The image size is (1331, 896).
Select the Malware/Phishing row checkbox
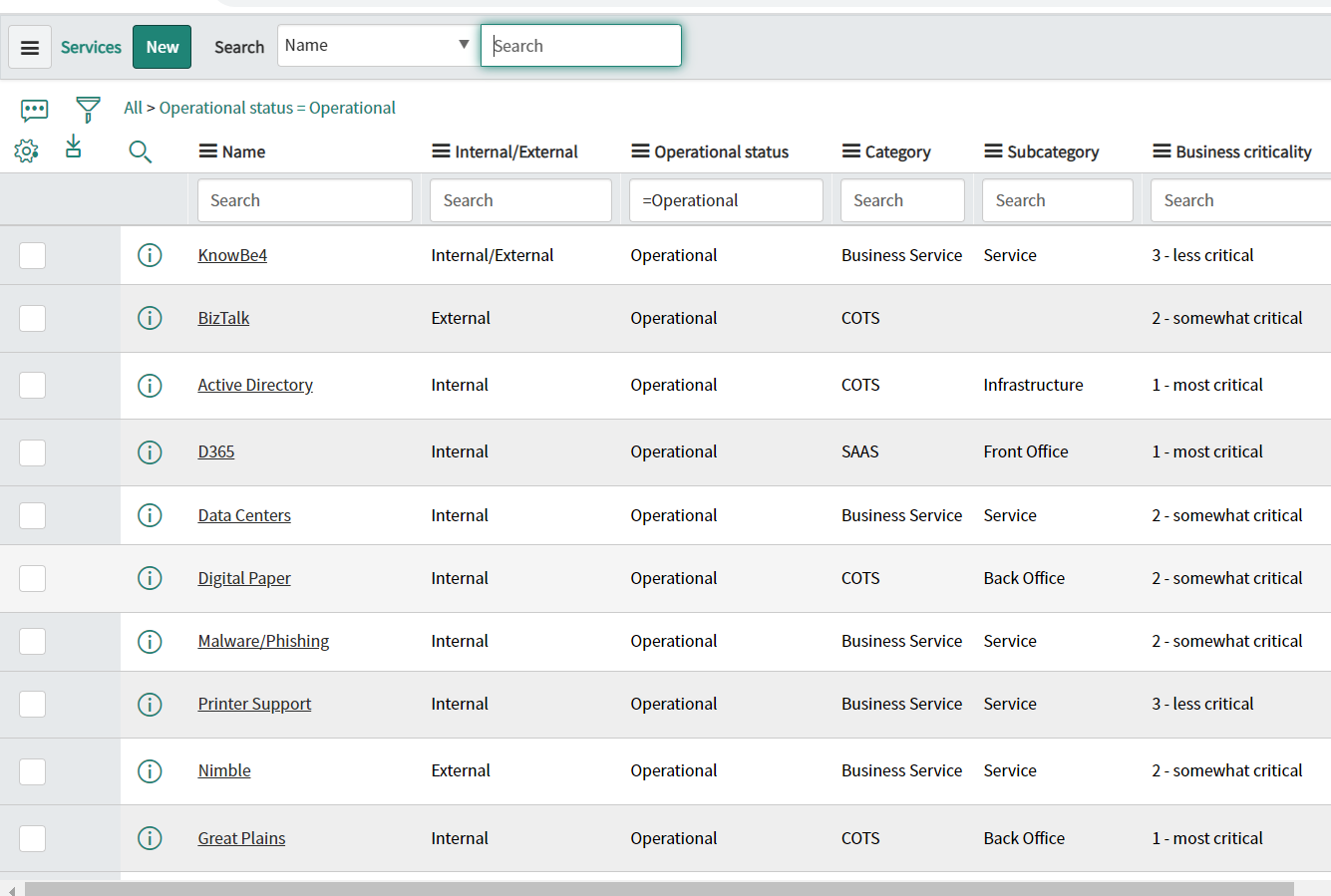click(33, 641)
